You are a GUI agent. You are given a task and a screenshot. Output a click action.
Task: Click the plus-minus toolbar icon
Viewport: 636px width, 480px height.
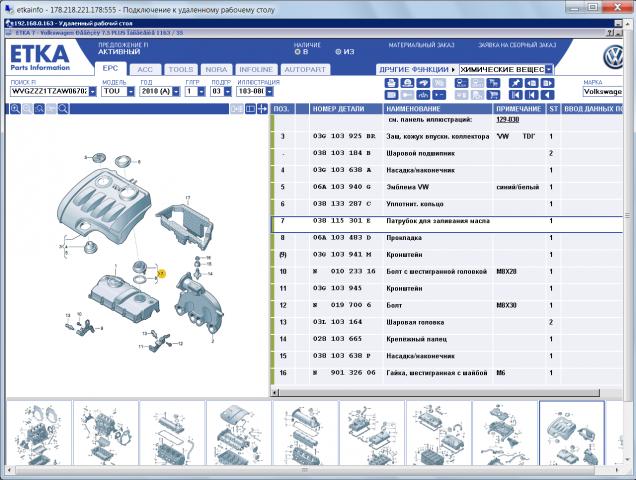(x=439, y=95)
